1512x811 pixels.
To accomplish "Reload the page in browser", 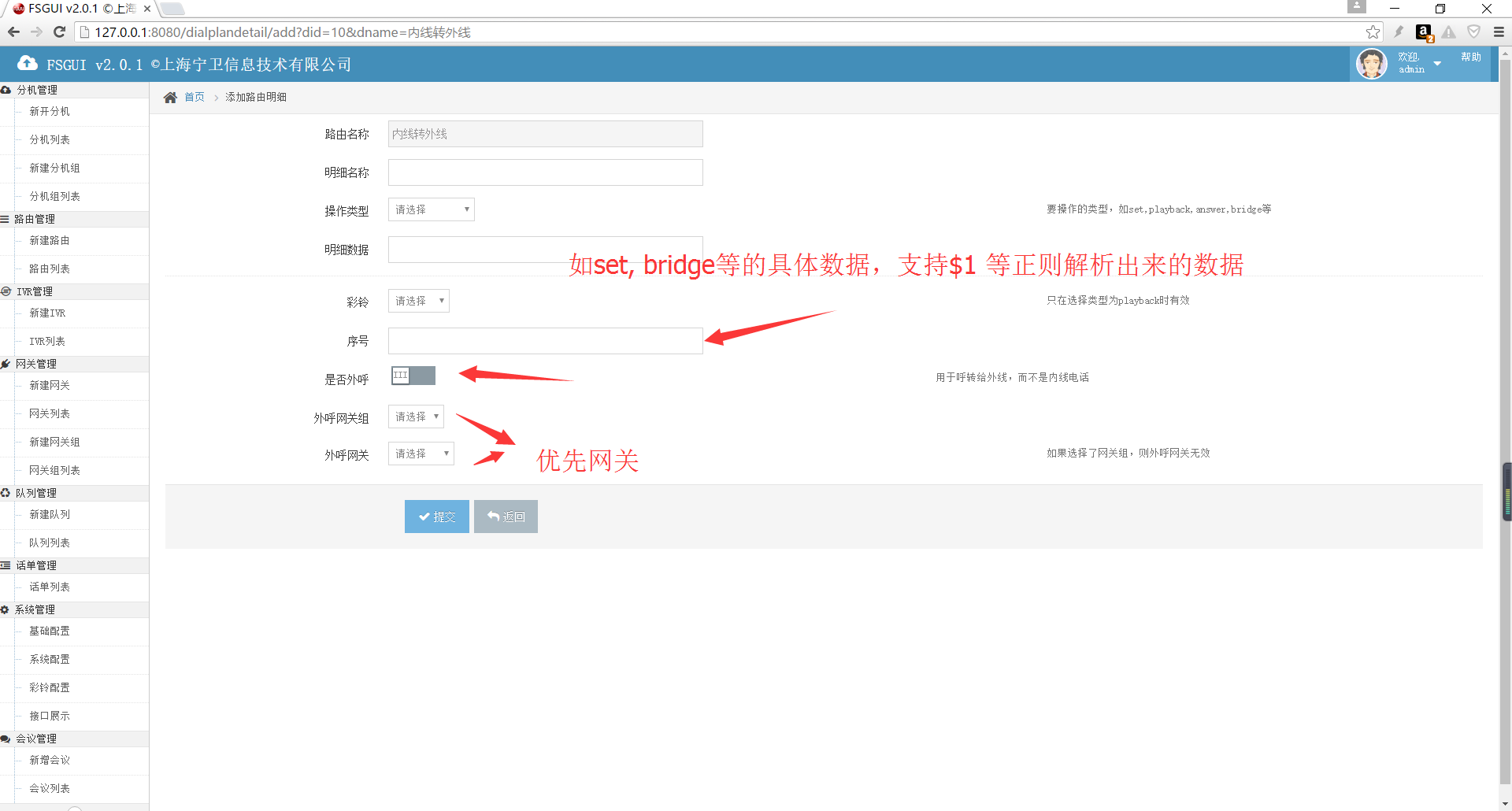I will [59, 32].
